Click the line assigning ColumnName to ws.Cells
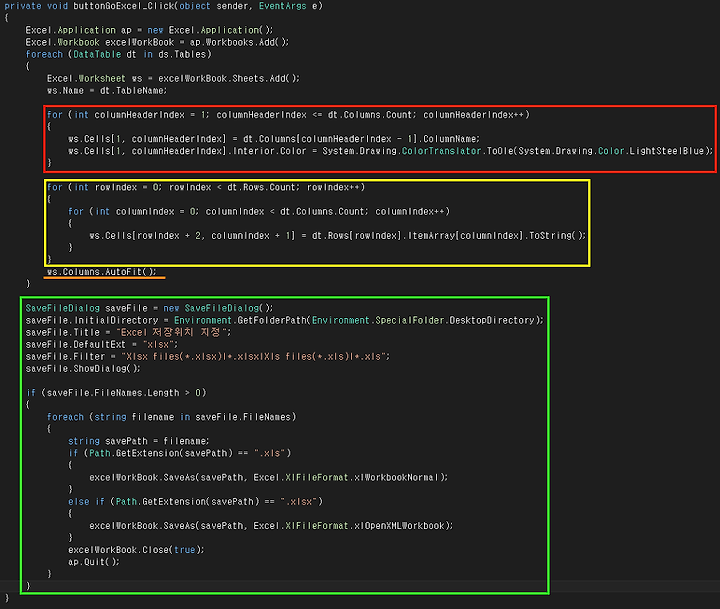This screenshot has width=720, height=609. pos(274,139)
